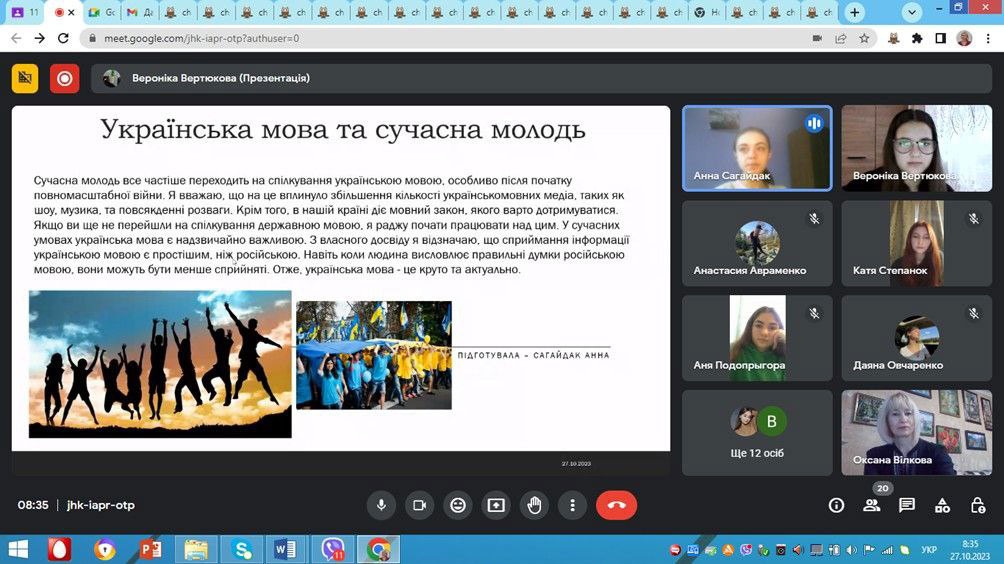Click the share page icon in address bar
Screen dimensions: 1004x564
click(x=841, y=38)
